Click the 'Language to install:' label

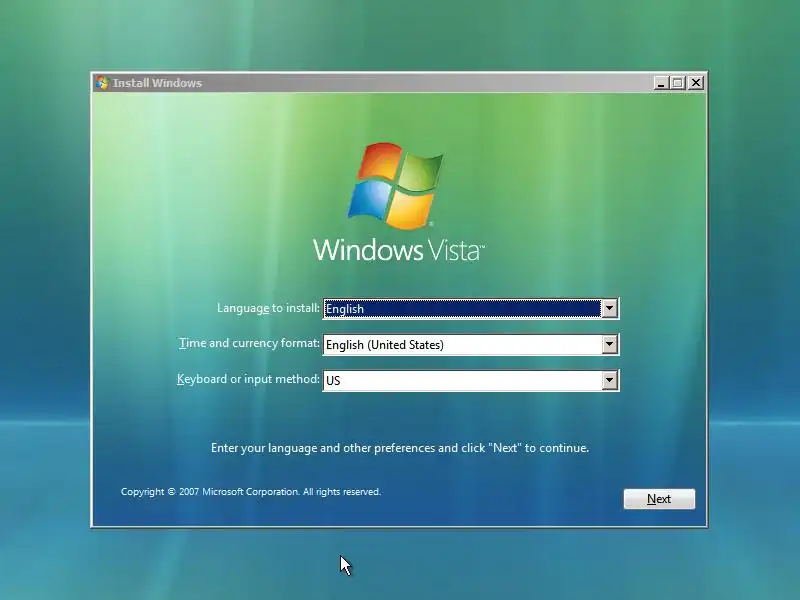coord(268,308)
